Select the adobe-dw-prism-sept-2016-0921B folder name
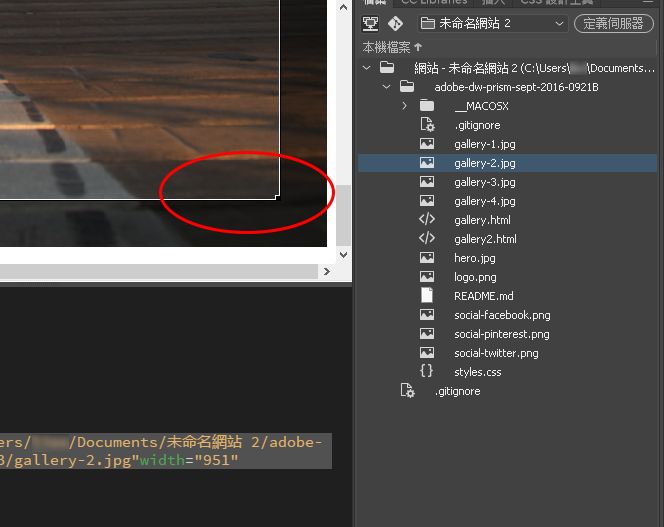 (x=516, y=87)
